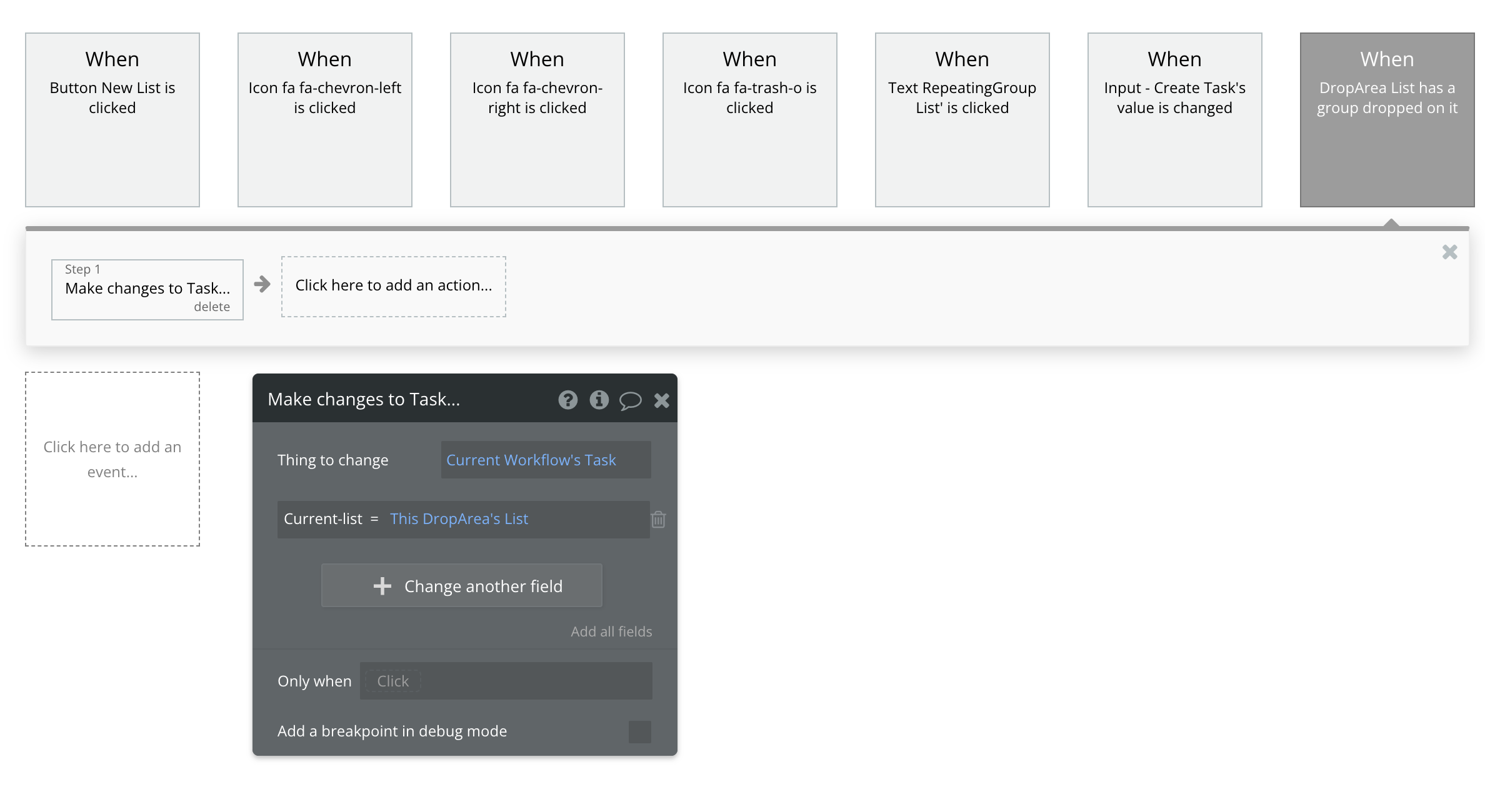Viewport: 1485px width, 812px height.
Task: Click Add all fields link
Action: coord(611,631)
